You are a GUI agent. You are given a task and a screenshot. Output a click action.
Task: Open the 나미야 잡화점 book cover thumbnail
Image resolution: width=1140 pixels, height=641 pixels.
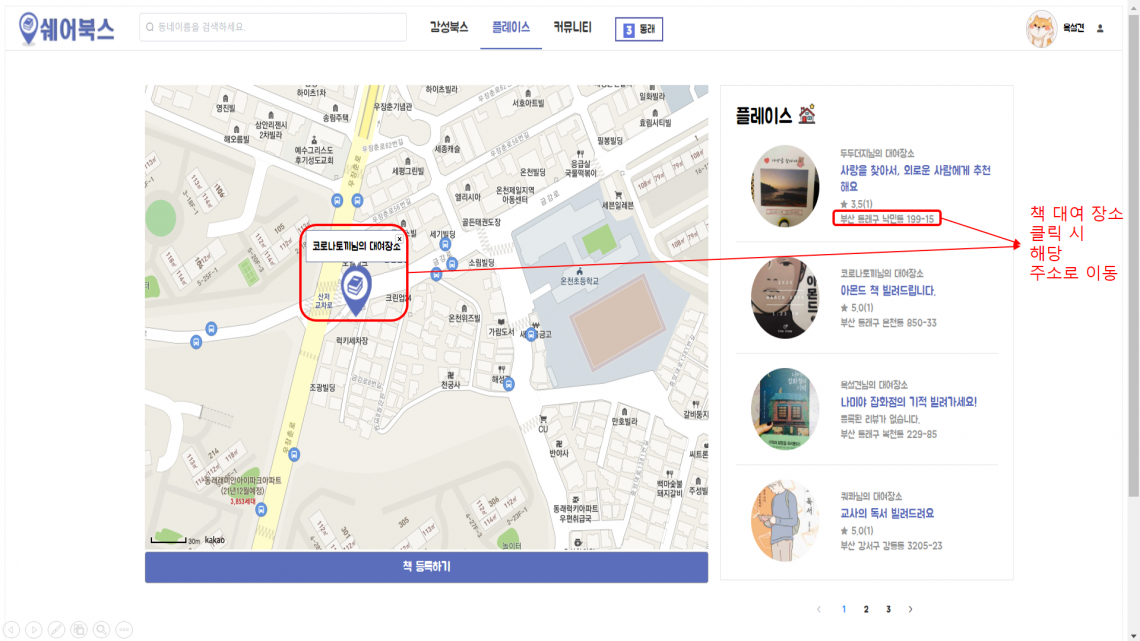click(x=784, y=409)
